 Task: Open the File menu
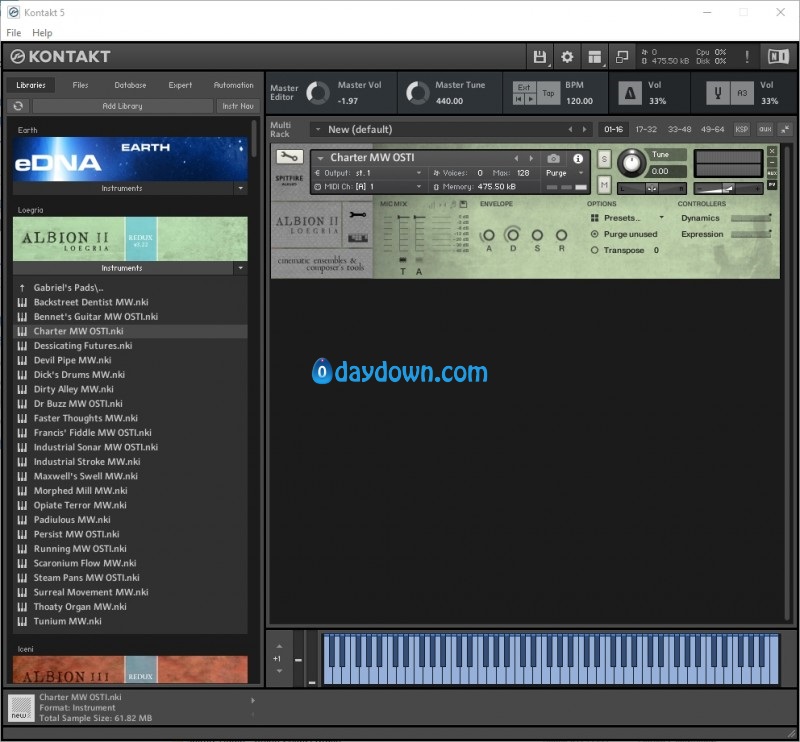(14, 33)
